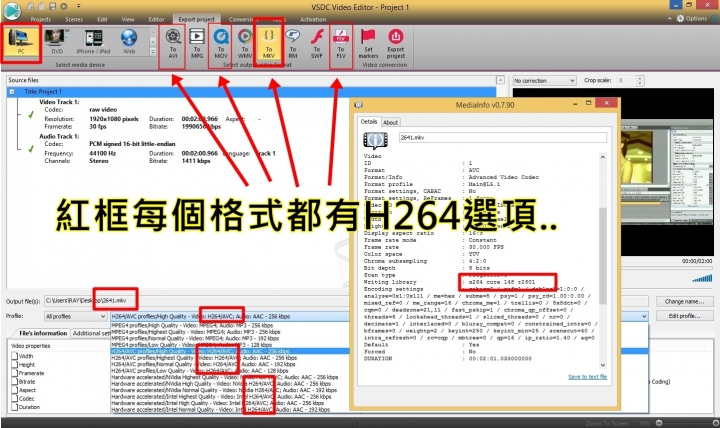The image size is (720, 428).
Task: Select the MediaInfo Details tab
Action: pos(369,122)
